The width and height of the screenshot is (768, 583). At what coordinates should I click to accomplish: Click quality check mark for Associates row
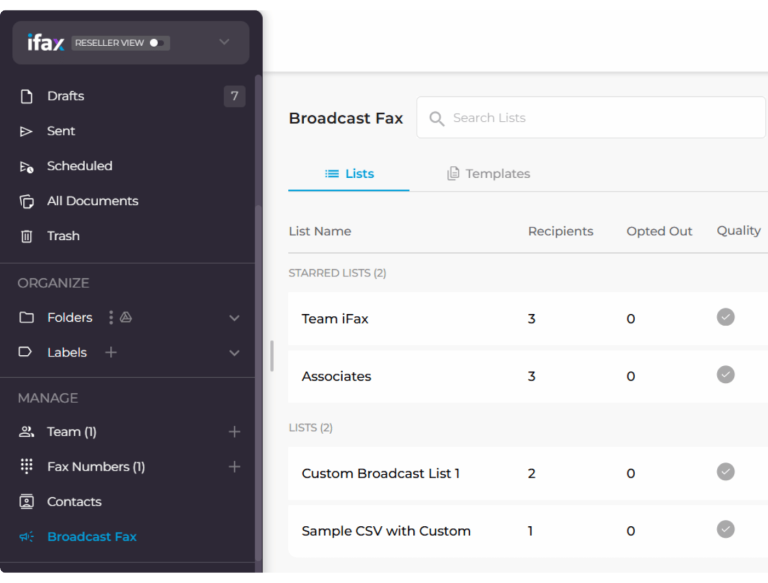point(726,375)
